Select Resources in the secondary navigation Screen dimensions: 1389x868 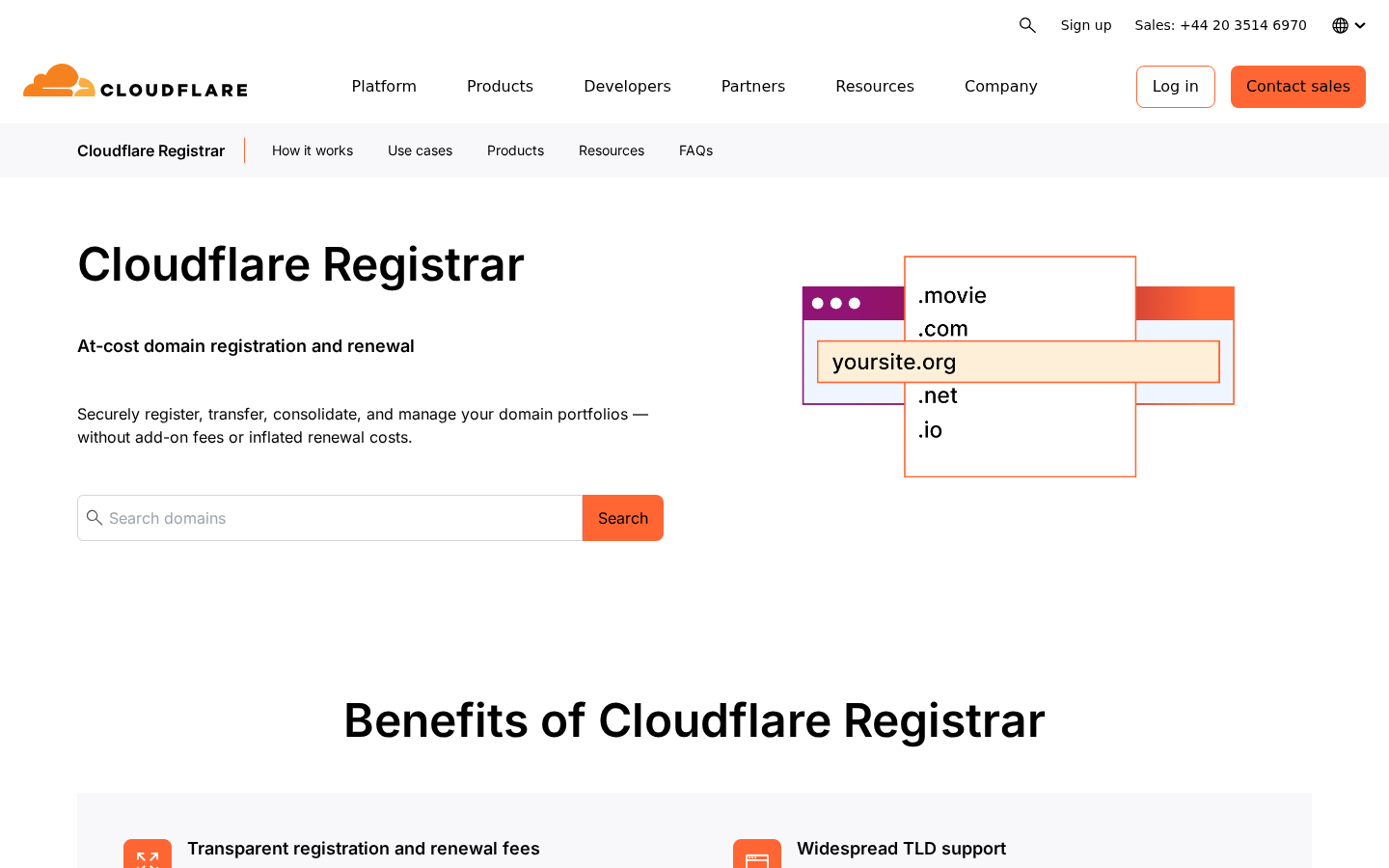tap(612, 150)
